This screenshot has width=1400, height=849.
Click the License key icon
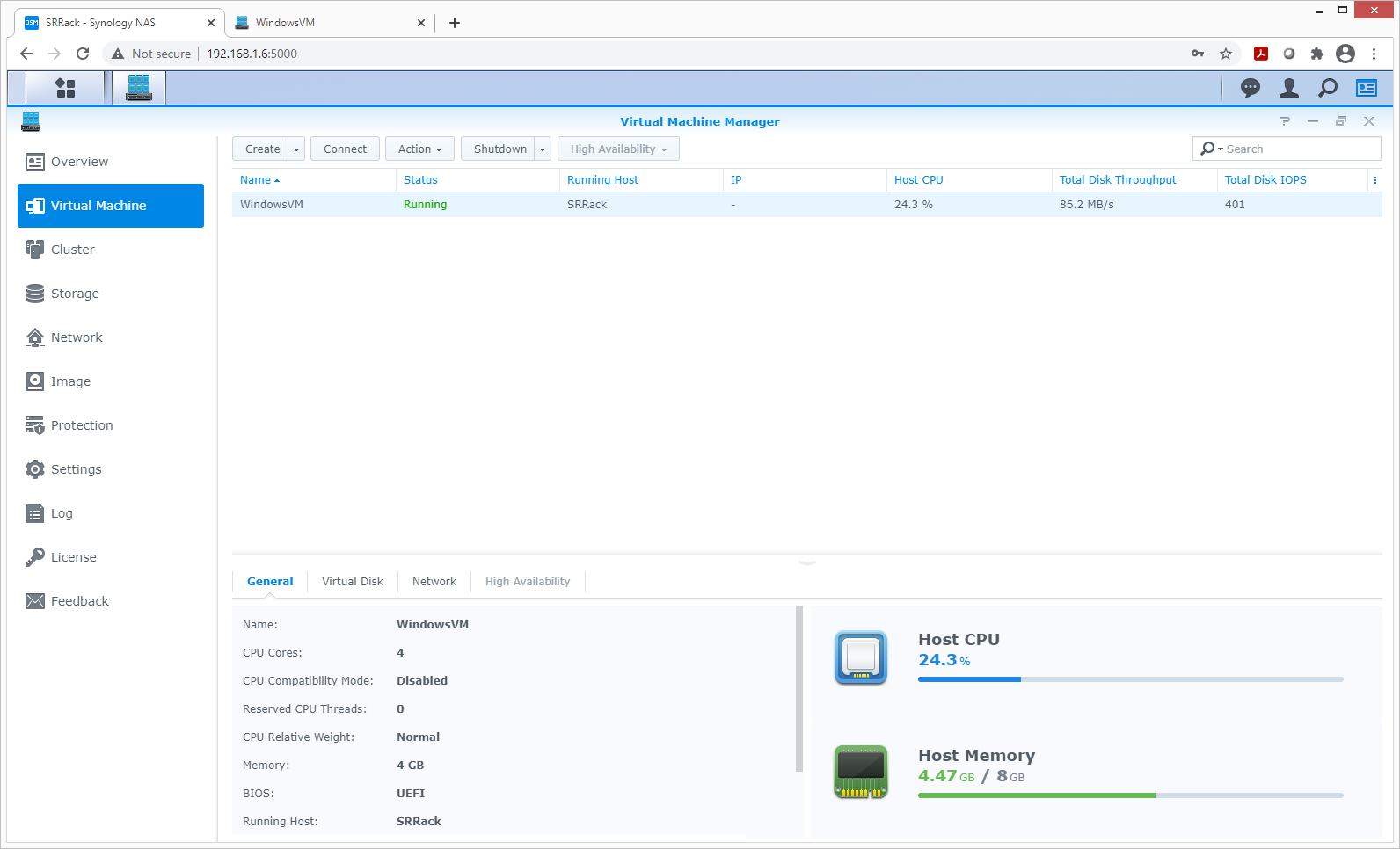[x=35, y=557]
